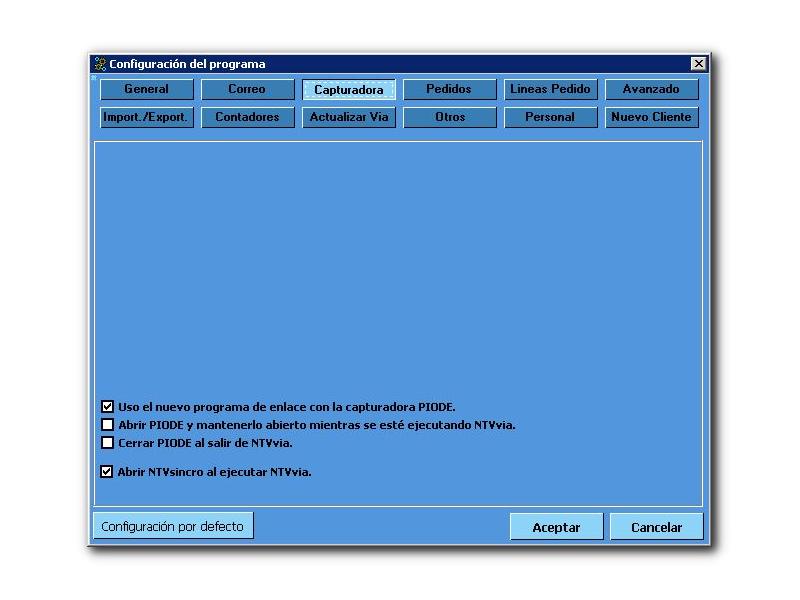Click the Cancelar button
Viewport: 800px width, 600px height.
coord(657,527)
